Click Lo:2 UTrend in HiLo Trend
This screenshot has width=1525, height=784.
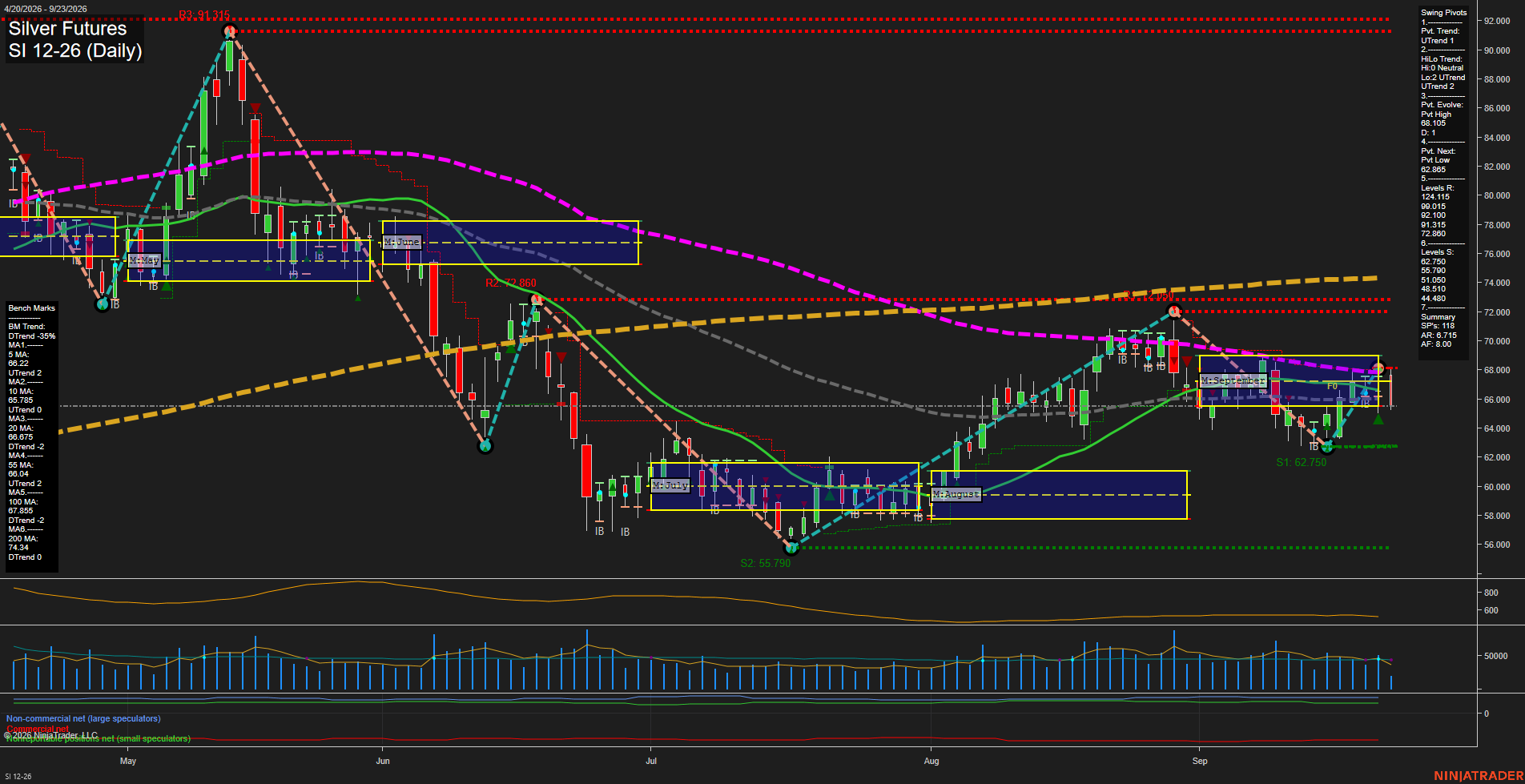coord(1443,78)
